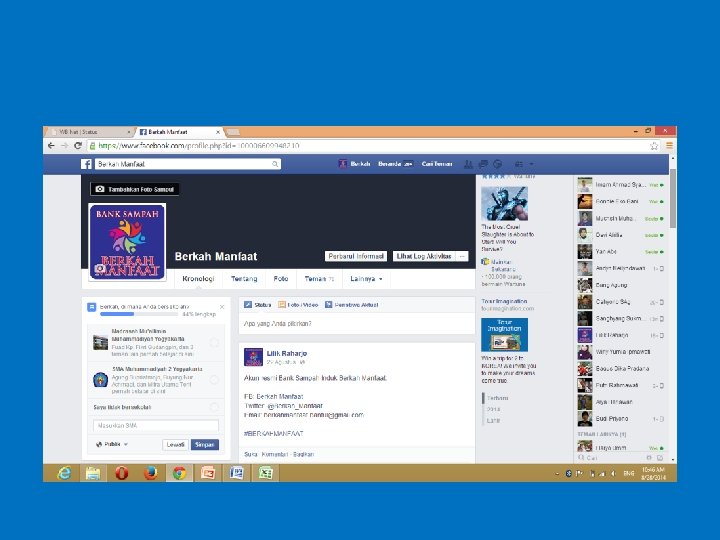Viewport: 720px width, 540px height.
Task: Click the Lihat Log Aktivitas button
Action: (x=424, y=256)
